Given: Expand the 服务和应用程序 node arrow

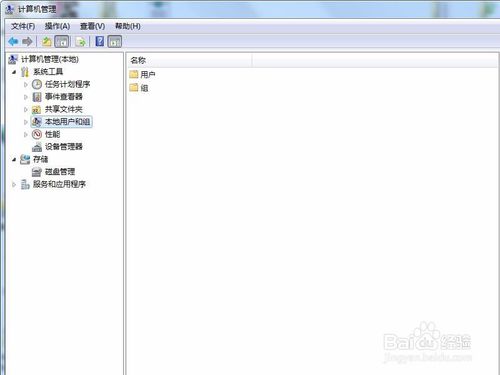Looking at the screenshot, I should (14, 184).
